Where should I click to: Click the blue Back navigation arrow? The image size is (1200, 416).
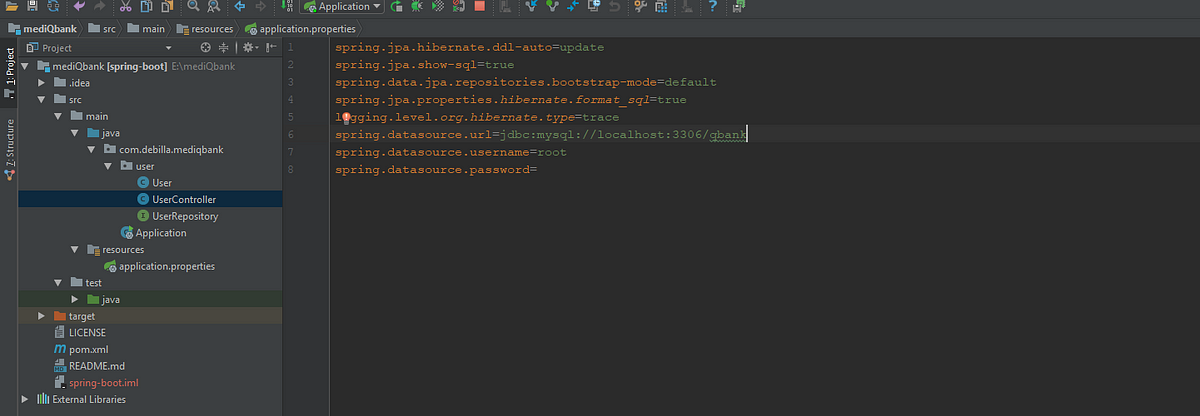(240, 7)
